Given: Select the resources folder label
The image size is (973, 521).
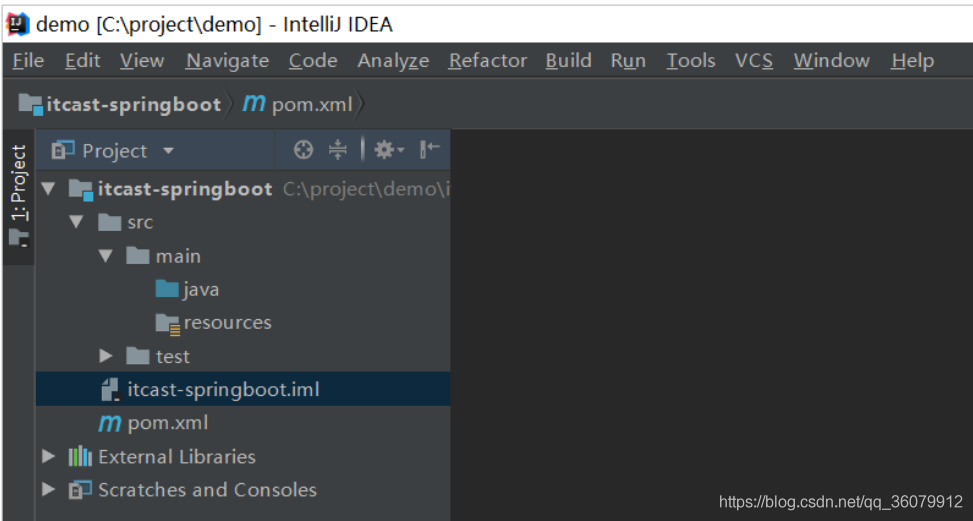Looking at the screenshot, I should pyautogui.click(x=228, y=323).
